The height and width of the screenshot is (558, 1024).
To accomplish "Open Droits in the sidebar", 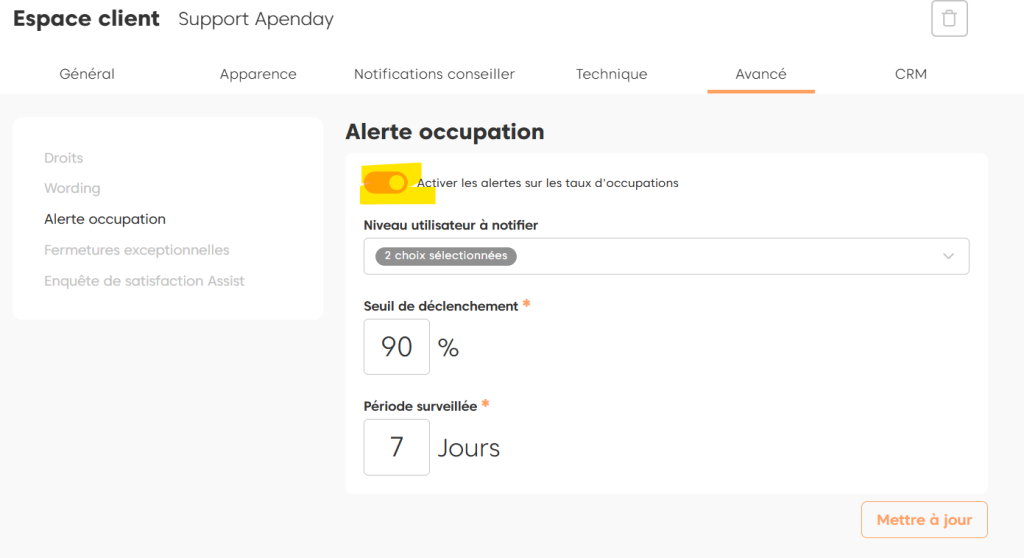I will (x=64, y=158).
